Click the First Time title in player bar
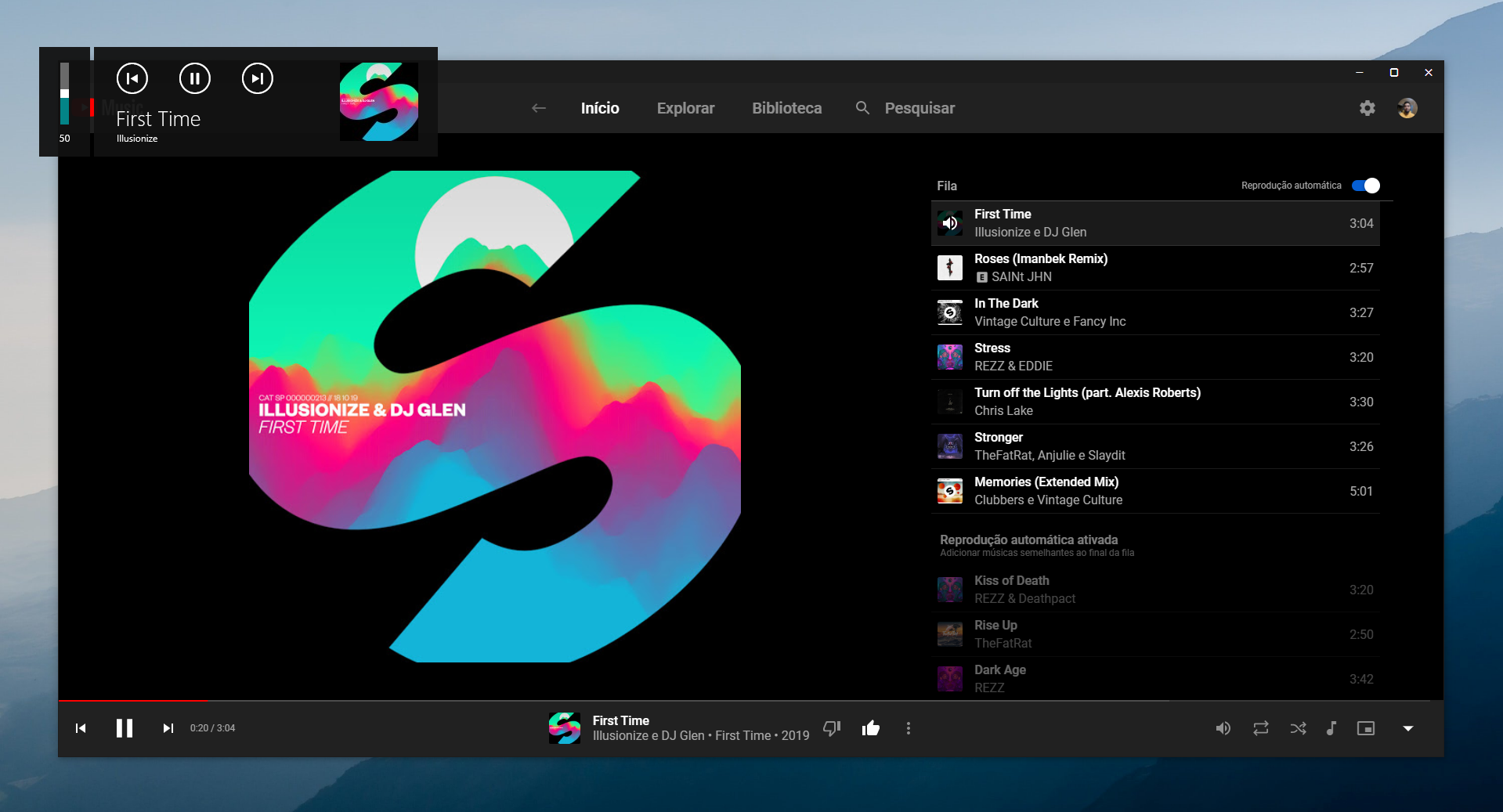Viewport: 1503px width, 812px height. click(621, 720)
